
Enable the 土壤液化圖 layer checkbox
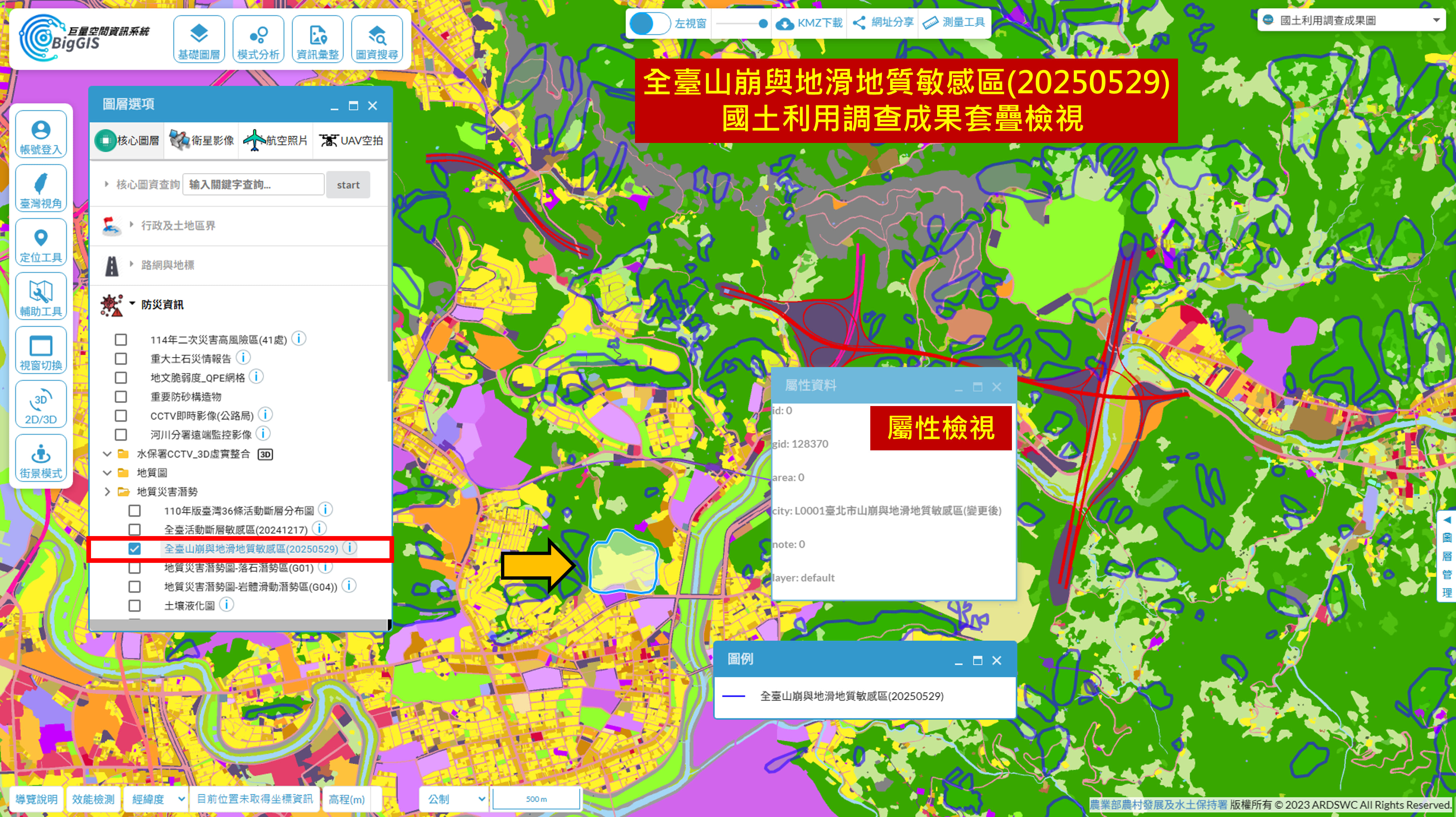click(135, 606)
